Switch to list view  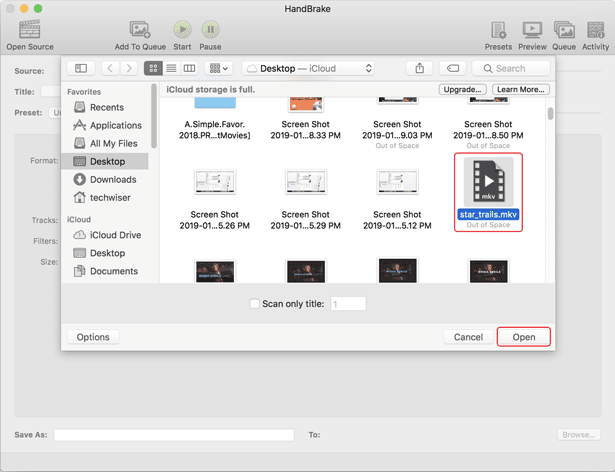pyautogui.click(x=171, y=68)
